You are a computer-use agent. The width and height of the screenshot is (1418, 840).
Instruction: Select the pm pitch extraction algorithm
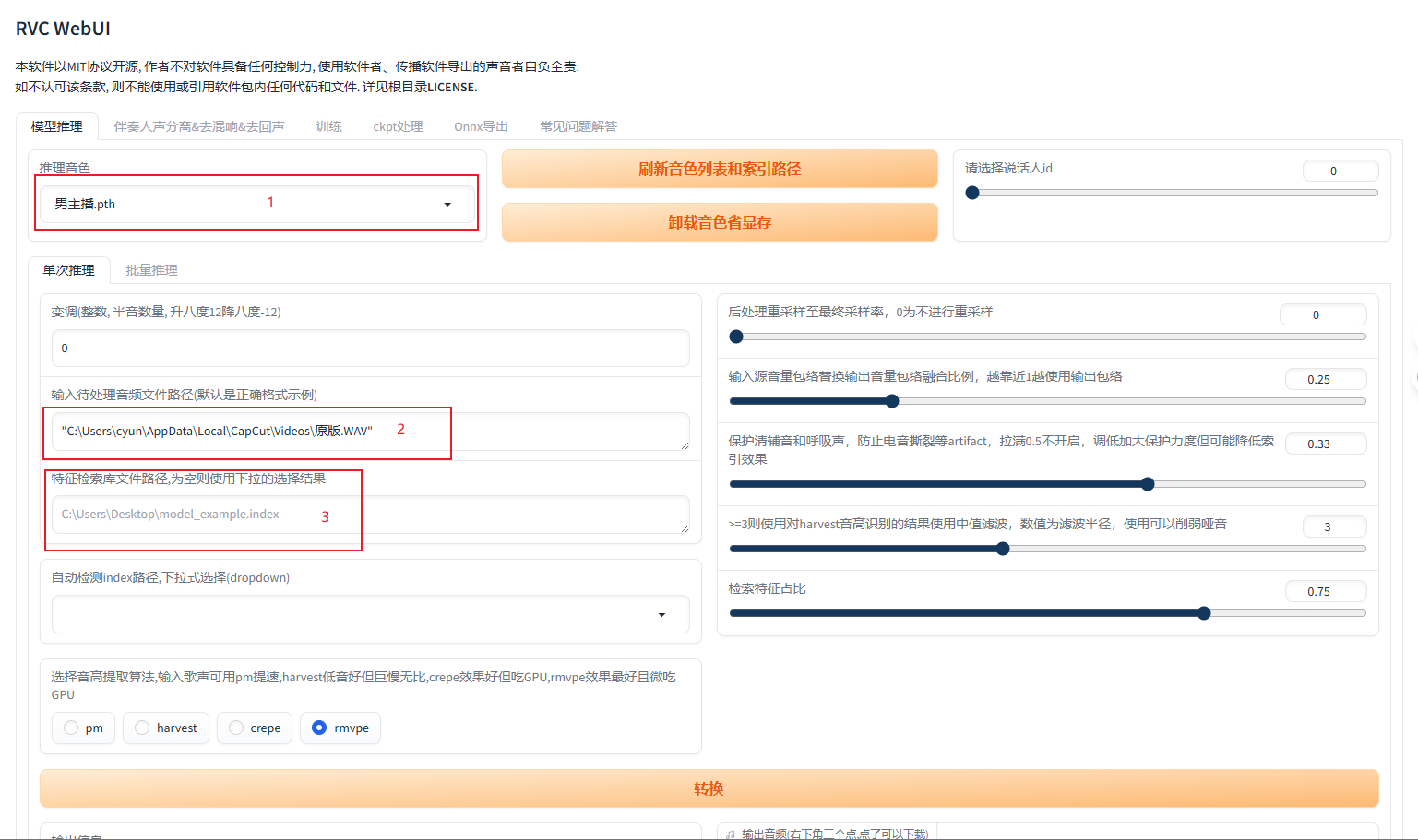(x=83, y=728)
